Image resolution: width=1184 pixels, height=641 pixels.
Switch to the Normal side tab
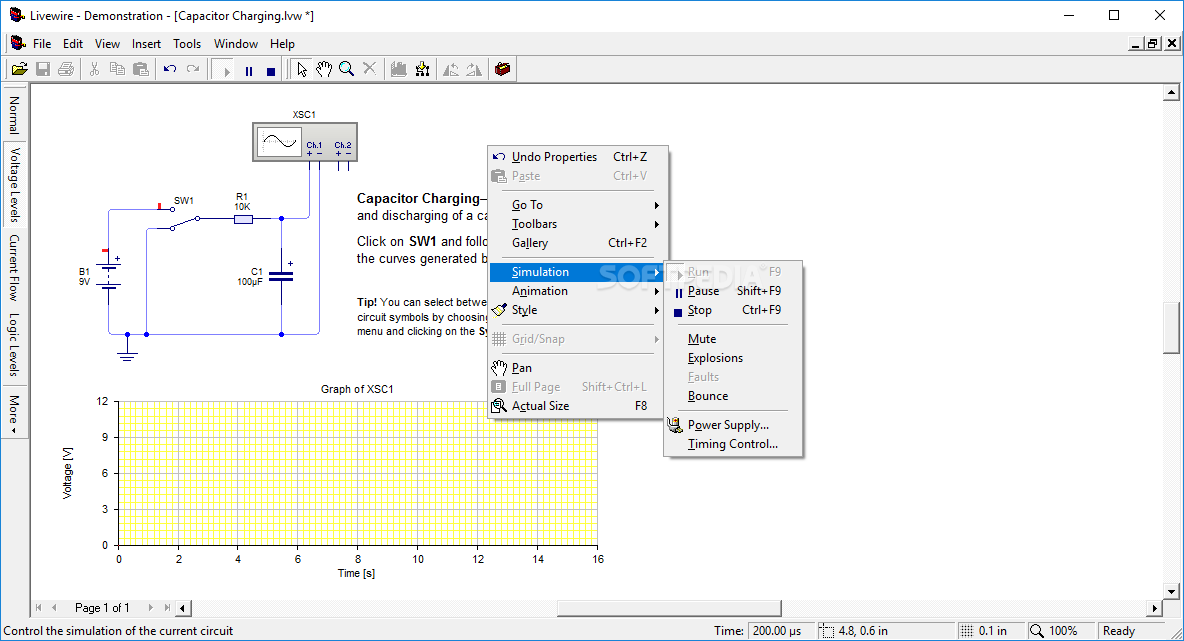tap(14, 115)
